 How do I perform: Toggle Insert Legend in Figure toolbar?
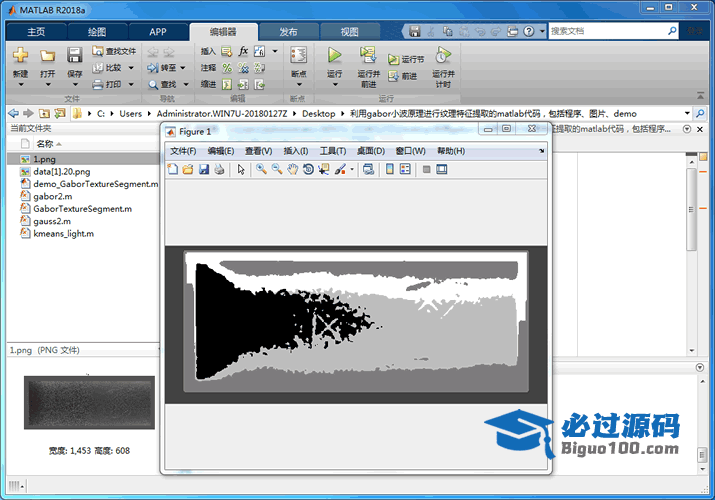click(x=405, y=170)
